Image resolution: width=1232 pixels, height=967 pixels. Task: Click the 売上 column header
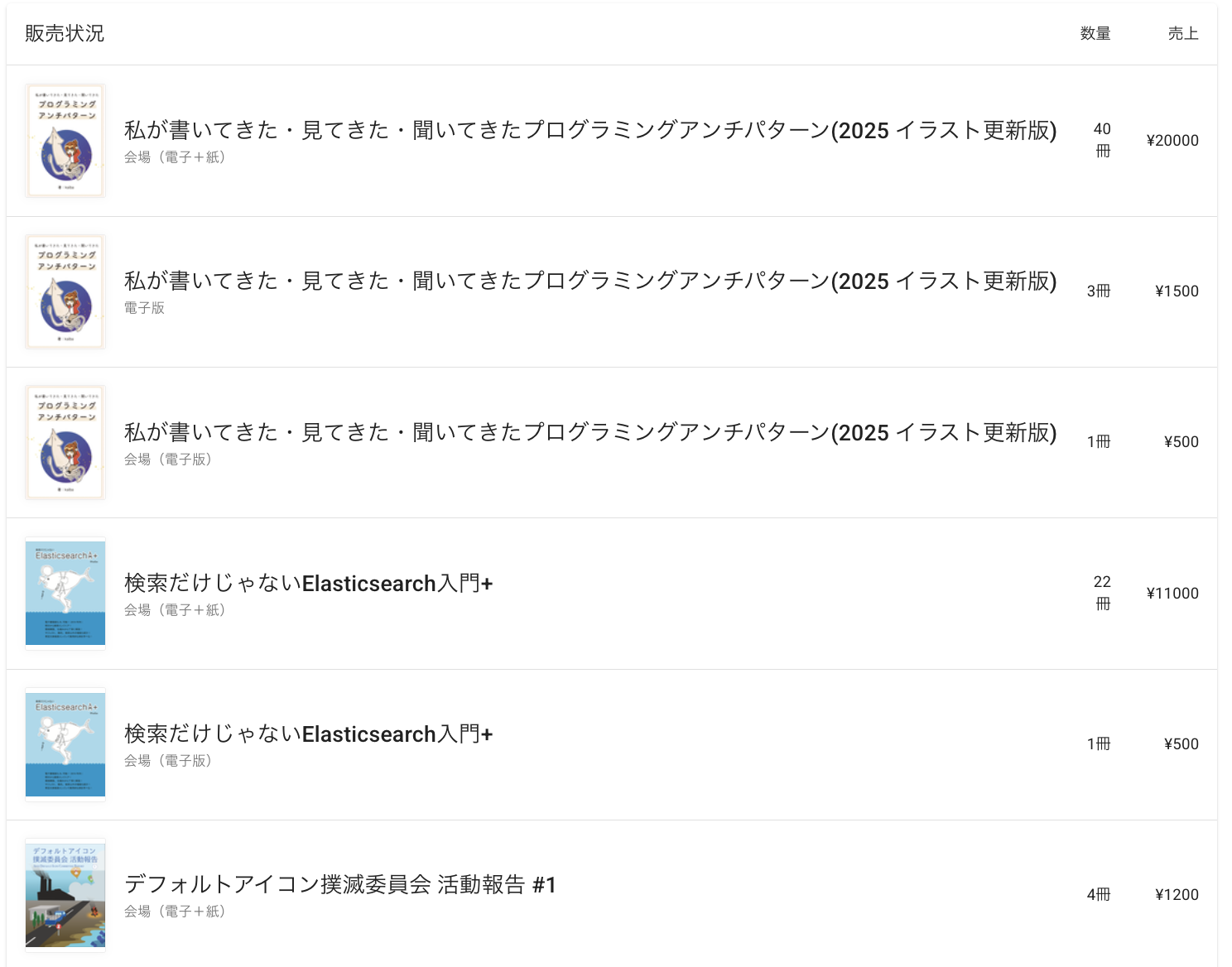(x=1182, y=33)
